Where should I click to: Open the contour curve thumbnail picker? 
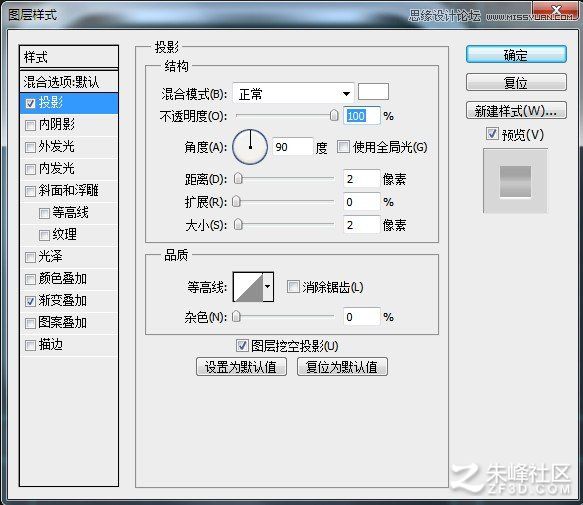click(x=248, y=287)
